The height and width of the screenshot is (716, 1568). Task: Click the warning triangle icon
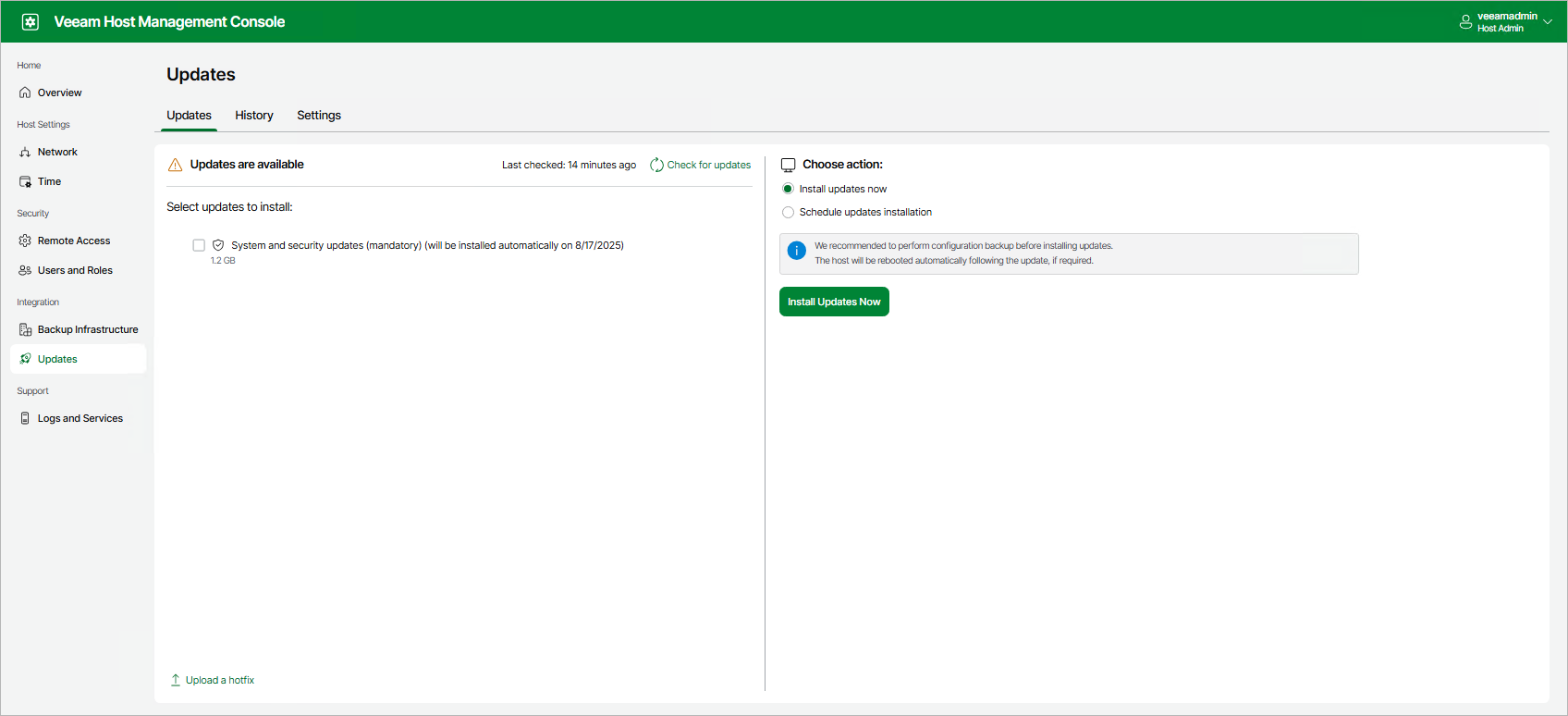pyautogui.click(x=175, y=165)
